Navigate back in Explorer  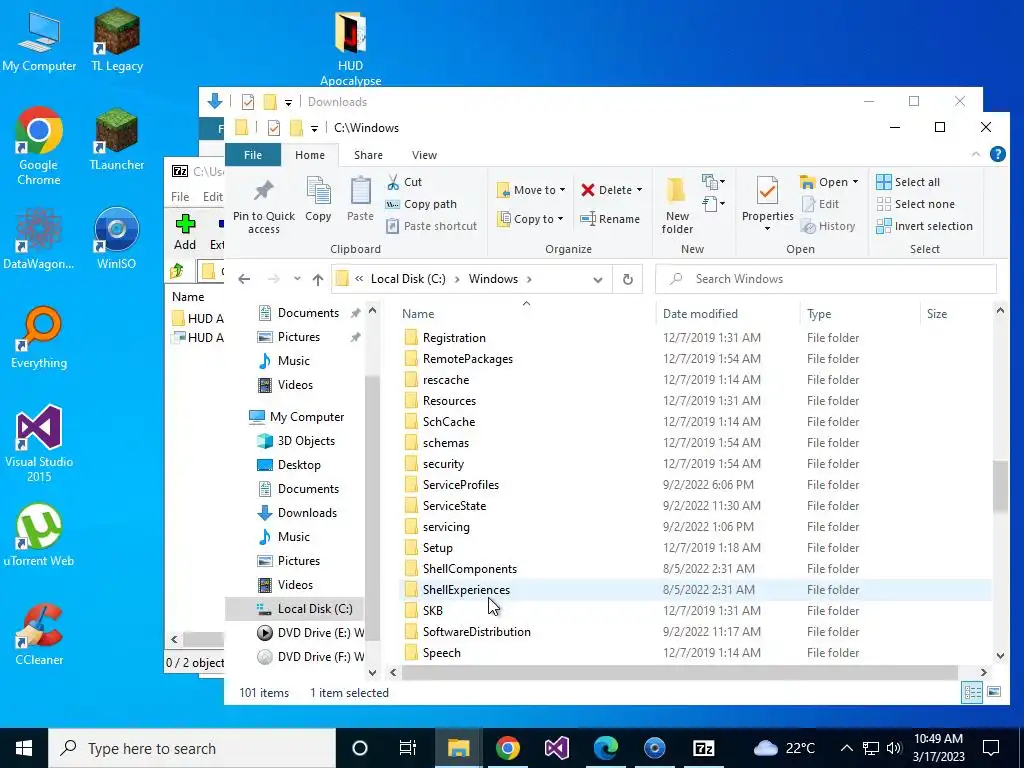click(x=244, y=280)
